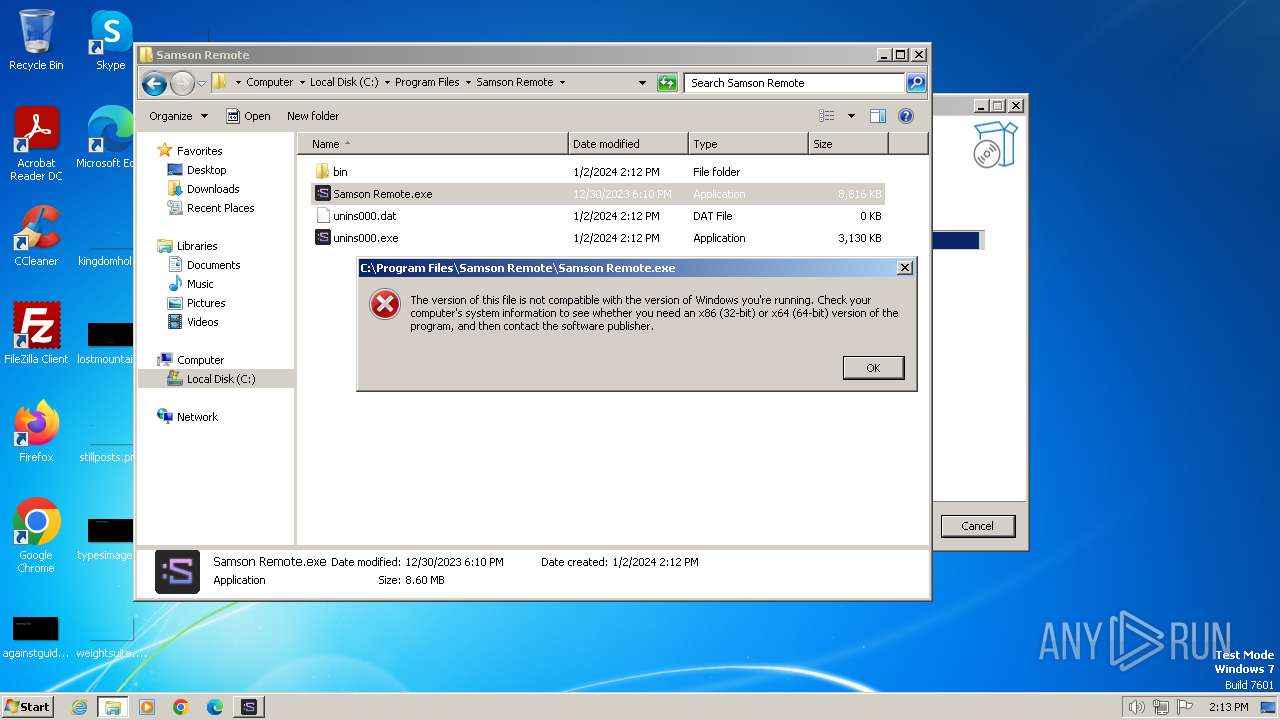
Task: Click the Search Samson Remote field
Action: click(x=795, y=83)
